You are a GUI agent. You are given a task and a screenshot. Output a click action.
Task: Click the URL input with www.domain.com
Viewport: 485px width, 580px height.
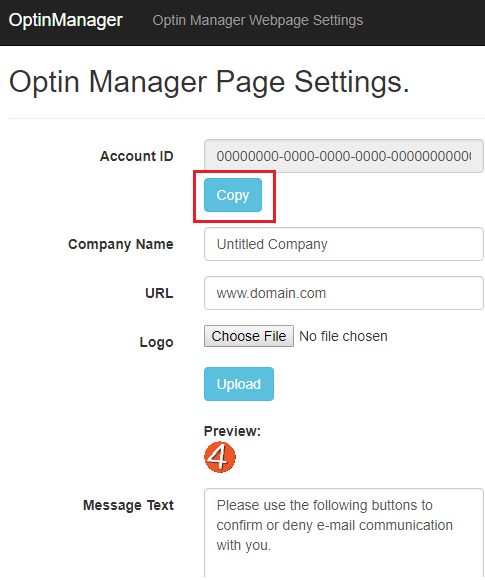344,293
